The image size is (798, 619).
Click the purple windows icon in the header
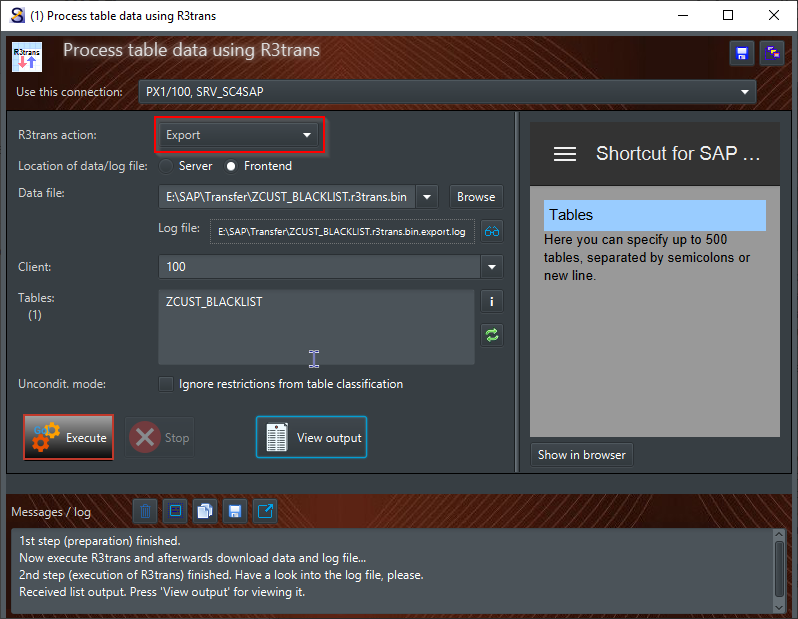coord(771,53)
